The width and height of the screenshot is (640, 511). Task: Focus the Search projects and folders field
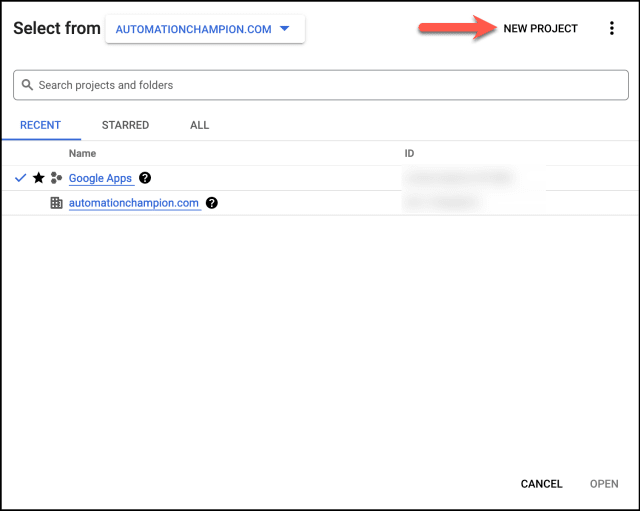tap(321, 85)
